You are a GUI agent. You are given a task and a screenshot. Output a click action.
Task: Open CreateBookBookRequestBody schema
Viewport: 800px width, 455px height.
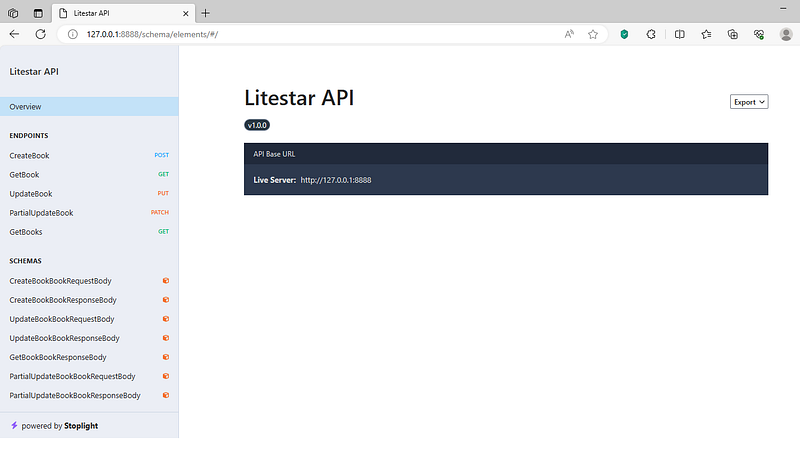(89, 281)
